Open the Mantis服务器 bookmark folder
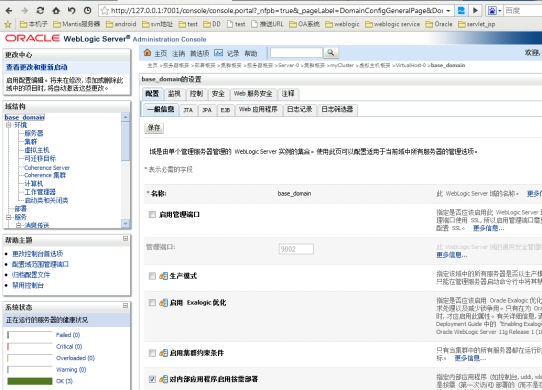The width and height of the screenshot is (542, 390). 76,24
